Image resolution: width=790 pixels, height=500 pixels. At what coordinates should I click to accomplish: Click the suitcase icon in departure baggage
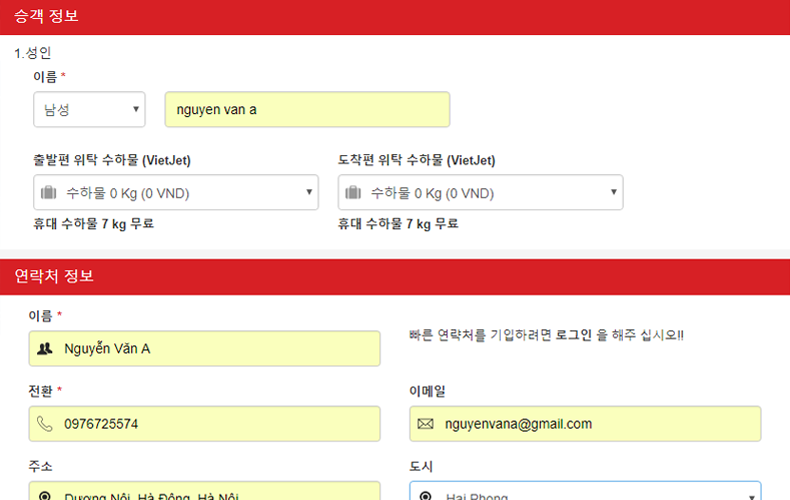pos(48,193)
